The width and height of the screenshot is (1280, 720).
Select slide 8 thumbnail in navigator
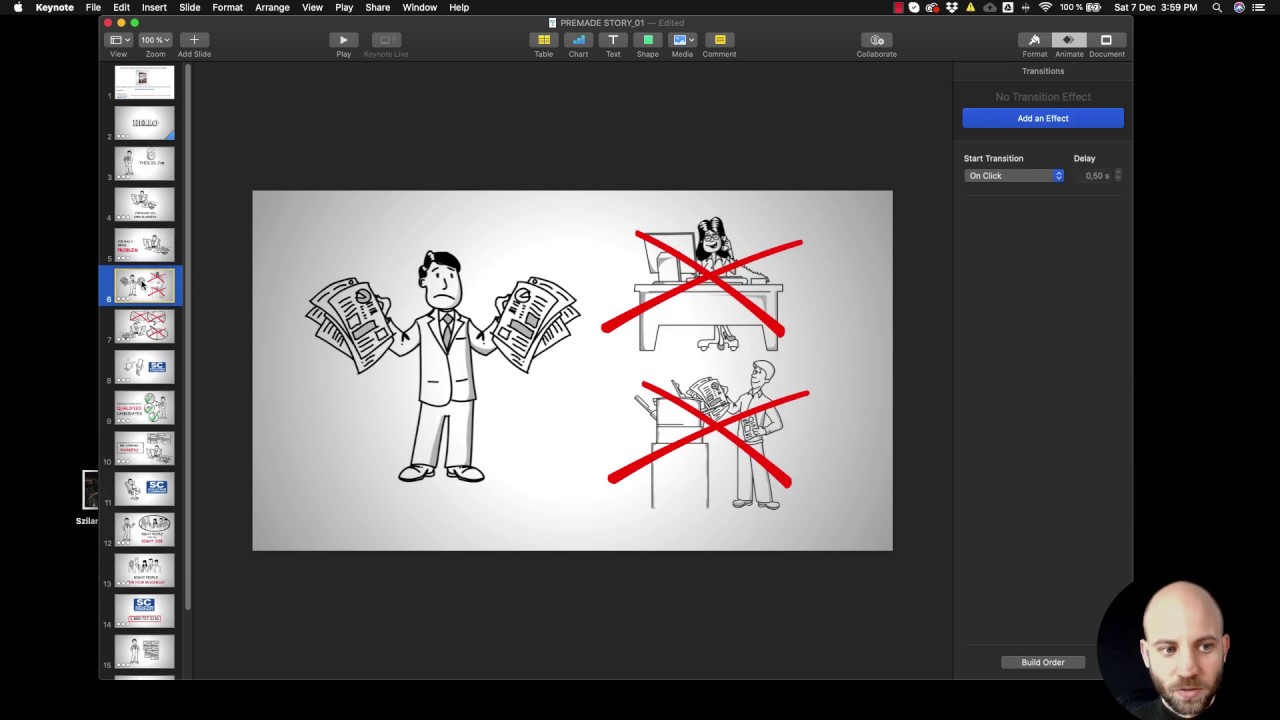point(144,367)
